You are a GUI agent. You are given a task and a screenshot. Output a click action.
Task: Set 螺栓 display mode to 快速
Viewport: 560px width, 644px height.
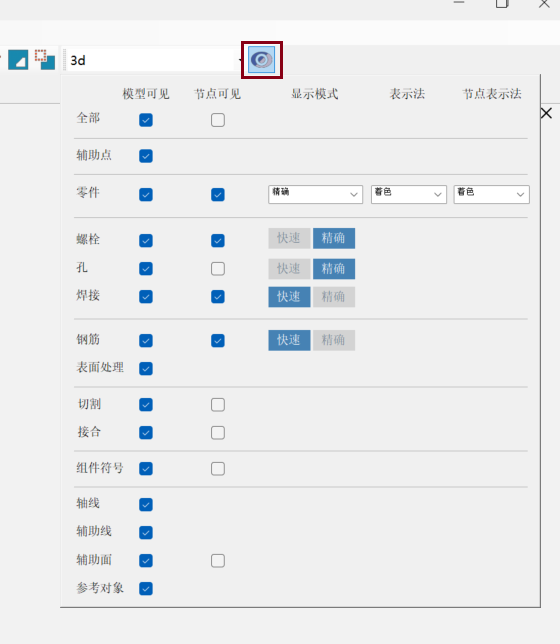(289, 238)
